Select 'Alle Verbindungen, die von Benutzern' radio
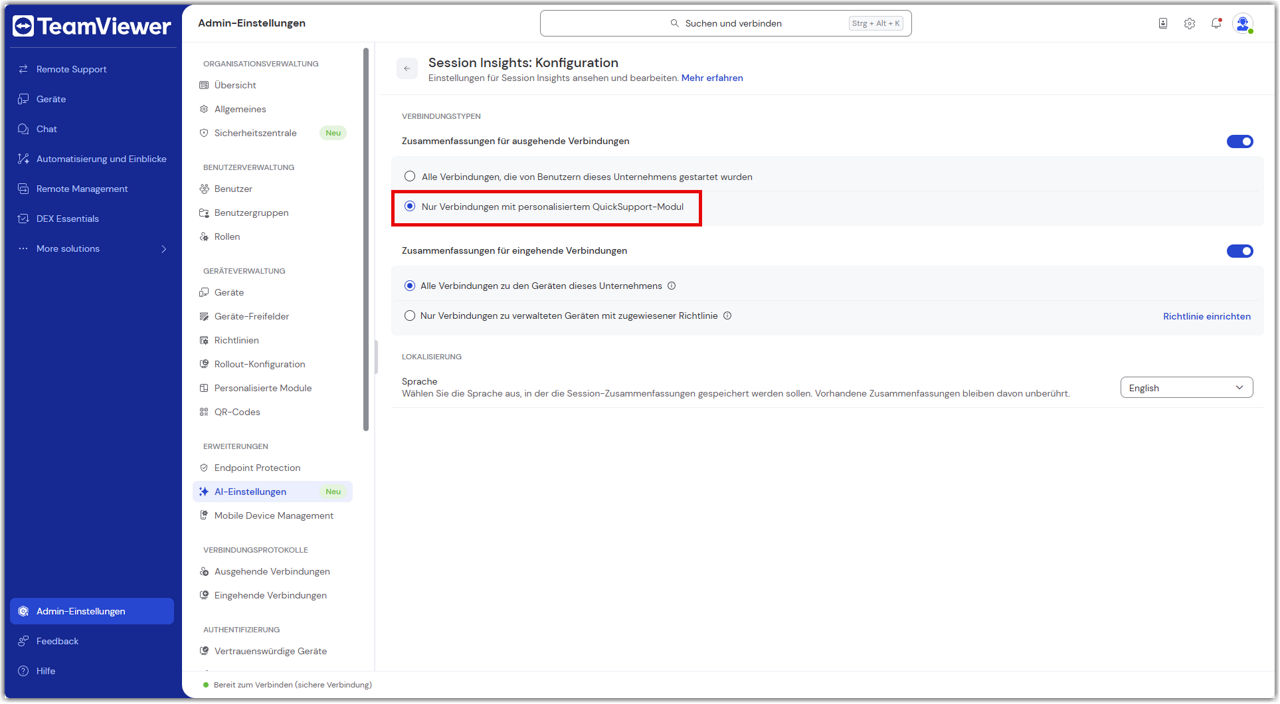Screen dimensions: 1280x704 coord(410,176)
